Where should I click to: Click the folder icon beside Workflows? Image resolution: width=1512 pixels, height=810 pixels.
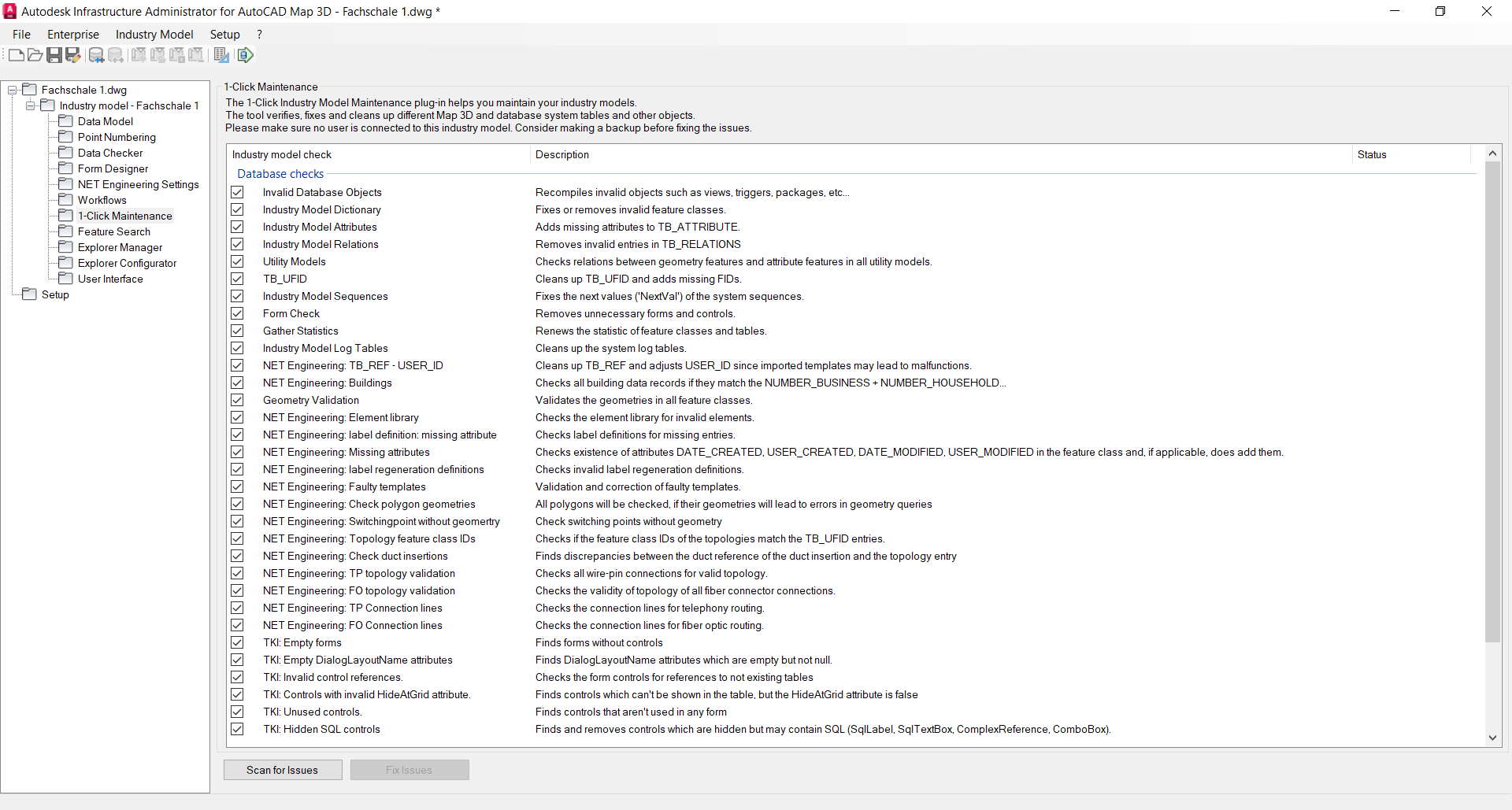tap(66, 199)
